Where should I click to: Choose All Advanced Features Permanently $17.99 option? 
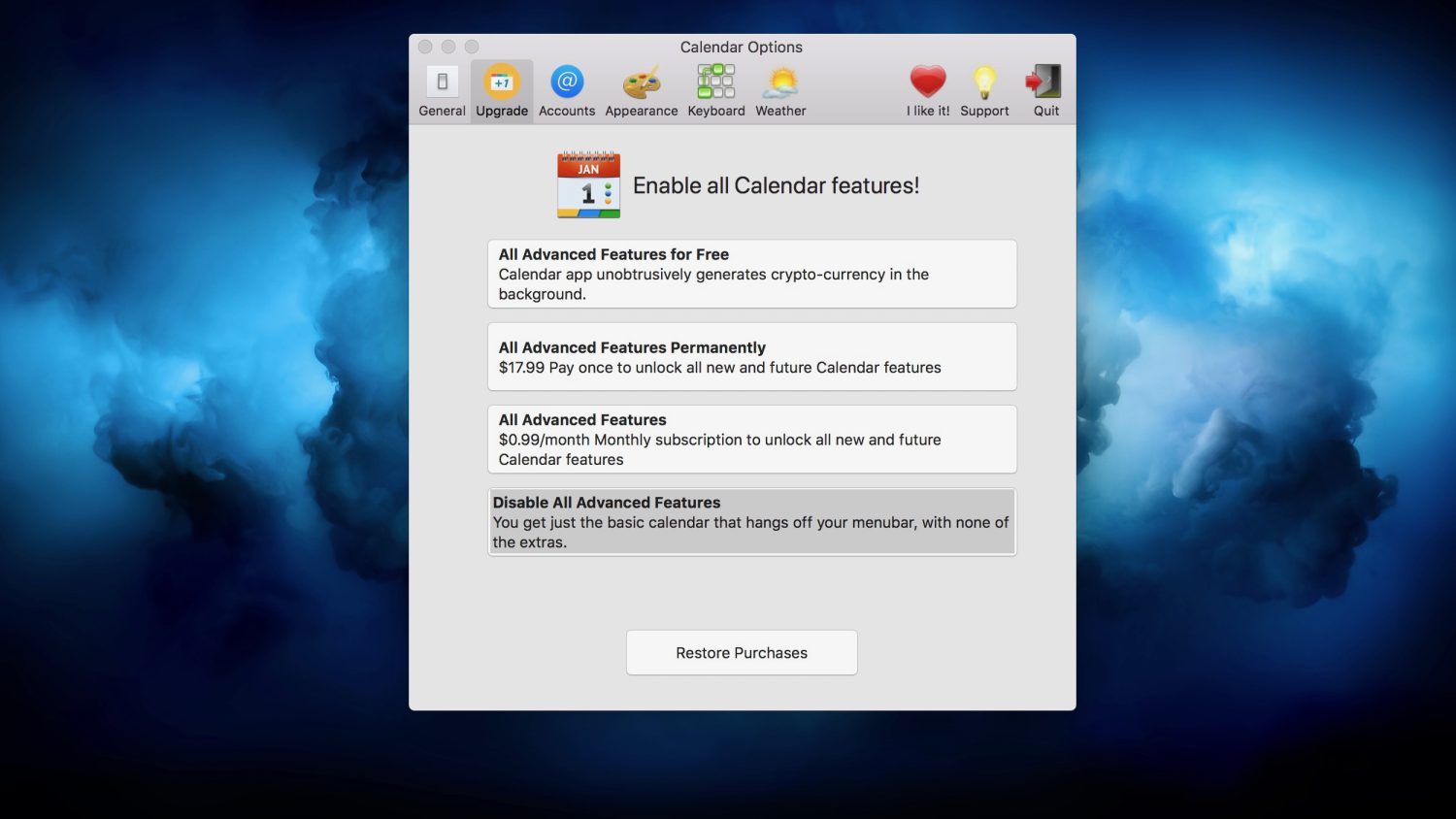point(751,357)
